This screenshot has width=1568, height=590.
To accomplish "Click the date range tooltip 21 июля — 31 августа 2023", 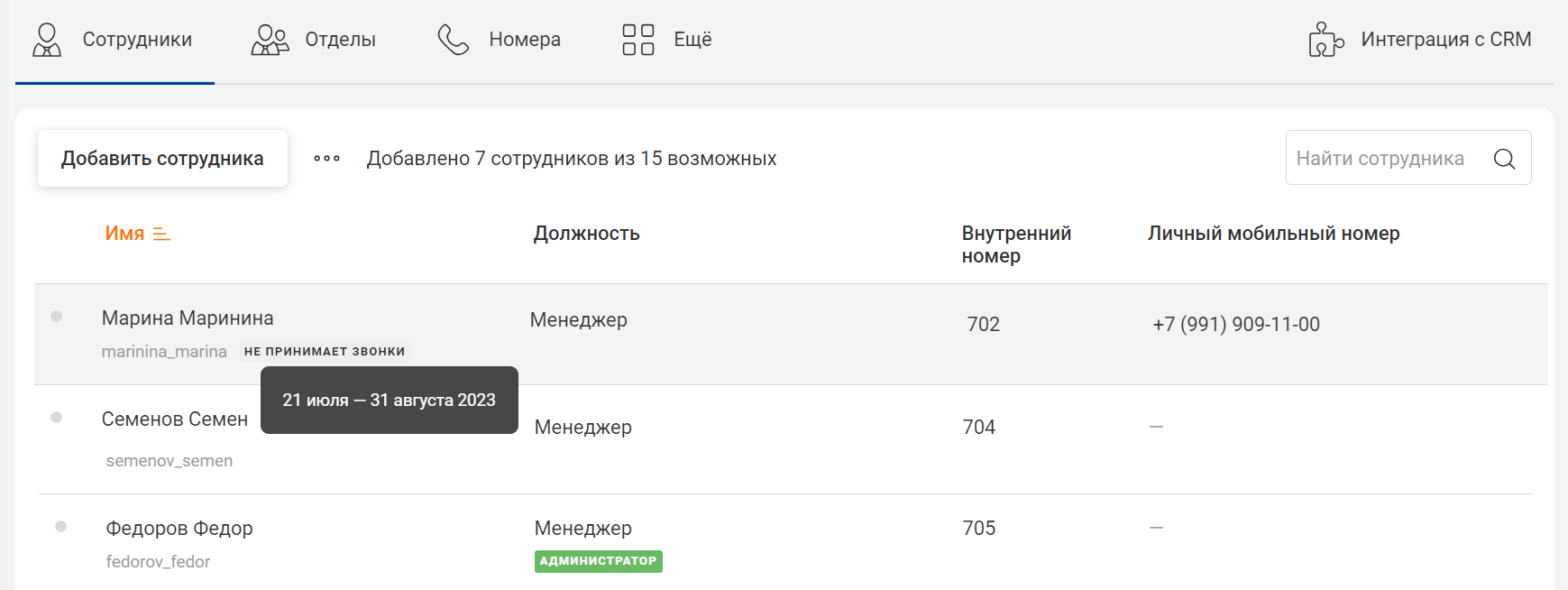I will coord(390,401).
